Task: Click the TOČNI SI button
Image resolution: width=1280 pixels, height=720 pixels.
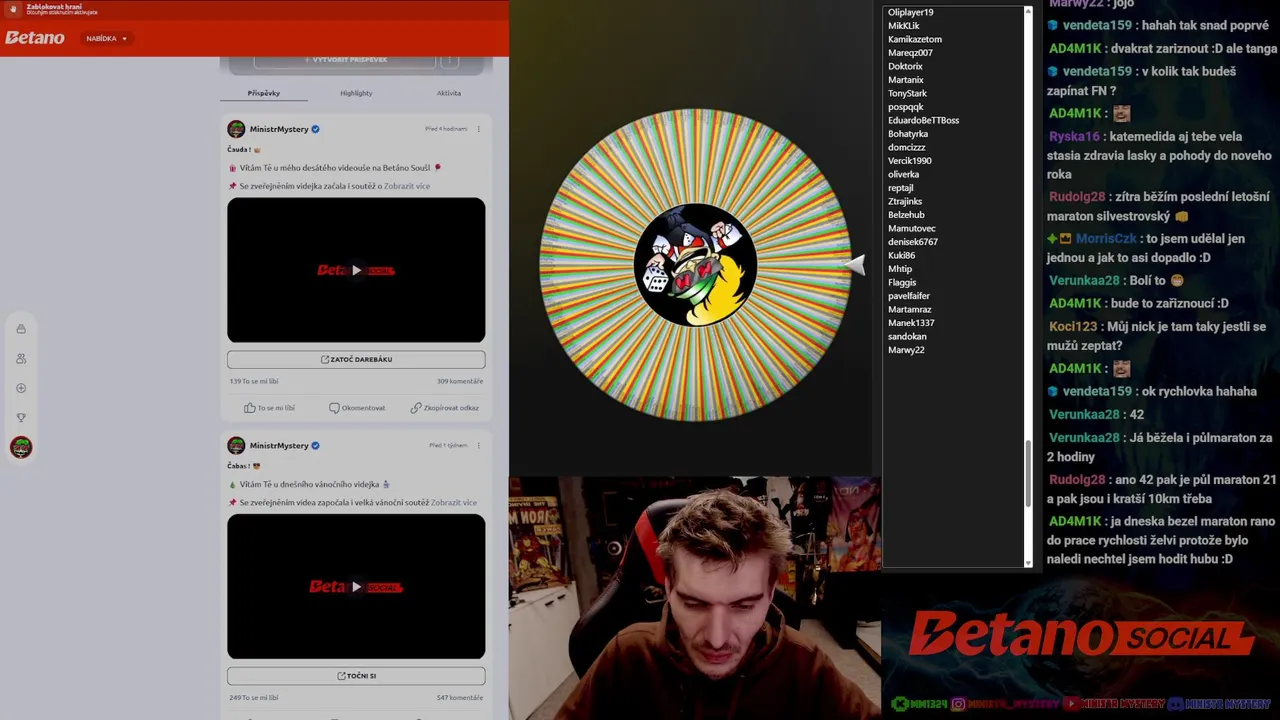Action: coord(356,676)
